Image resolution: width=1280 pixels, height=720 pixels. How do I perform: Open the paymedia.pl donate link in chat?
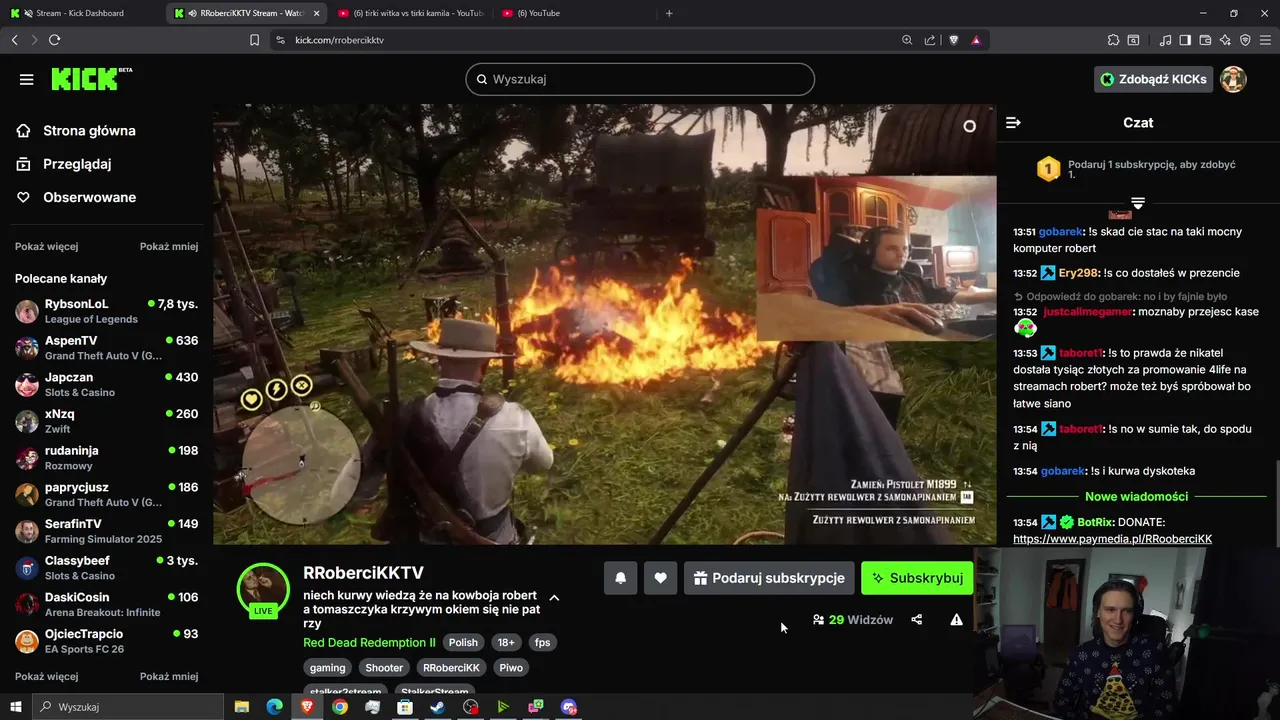1112,539
